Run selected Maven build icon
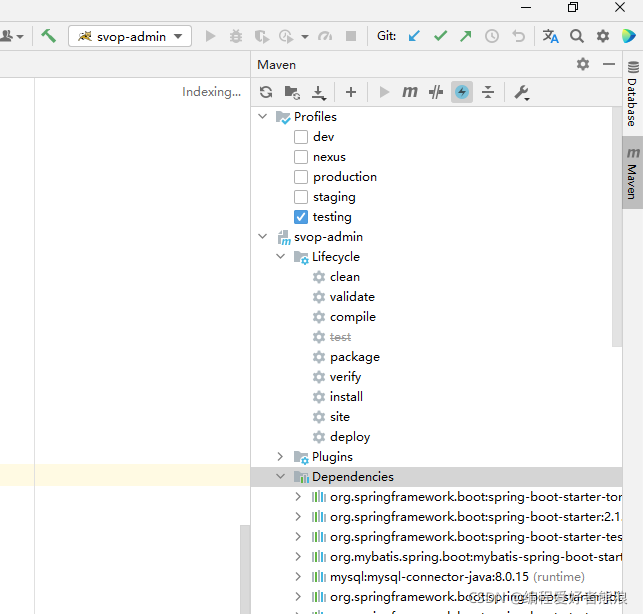 [x=384, y=92]
